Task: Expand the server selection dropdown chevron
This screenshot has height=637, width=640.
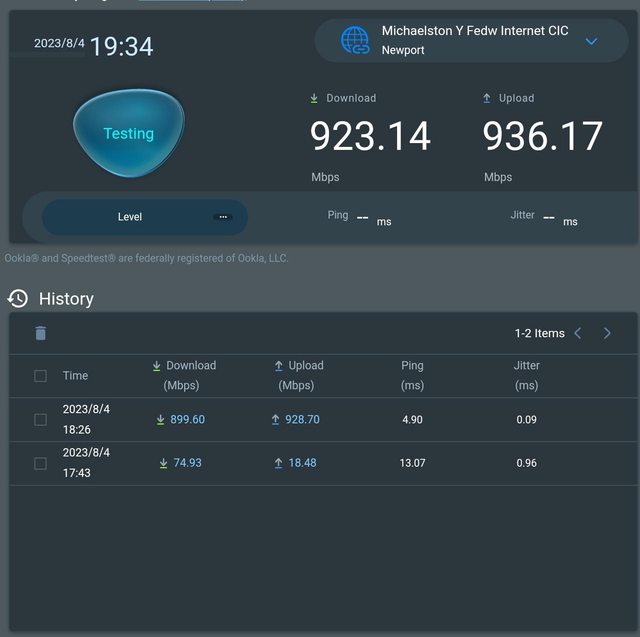Action: tap(591, 41)
